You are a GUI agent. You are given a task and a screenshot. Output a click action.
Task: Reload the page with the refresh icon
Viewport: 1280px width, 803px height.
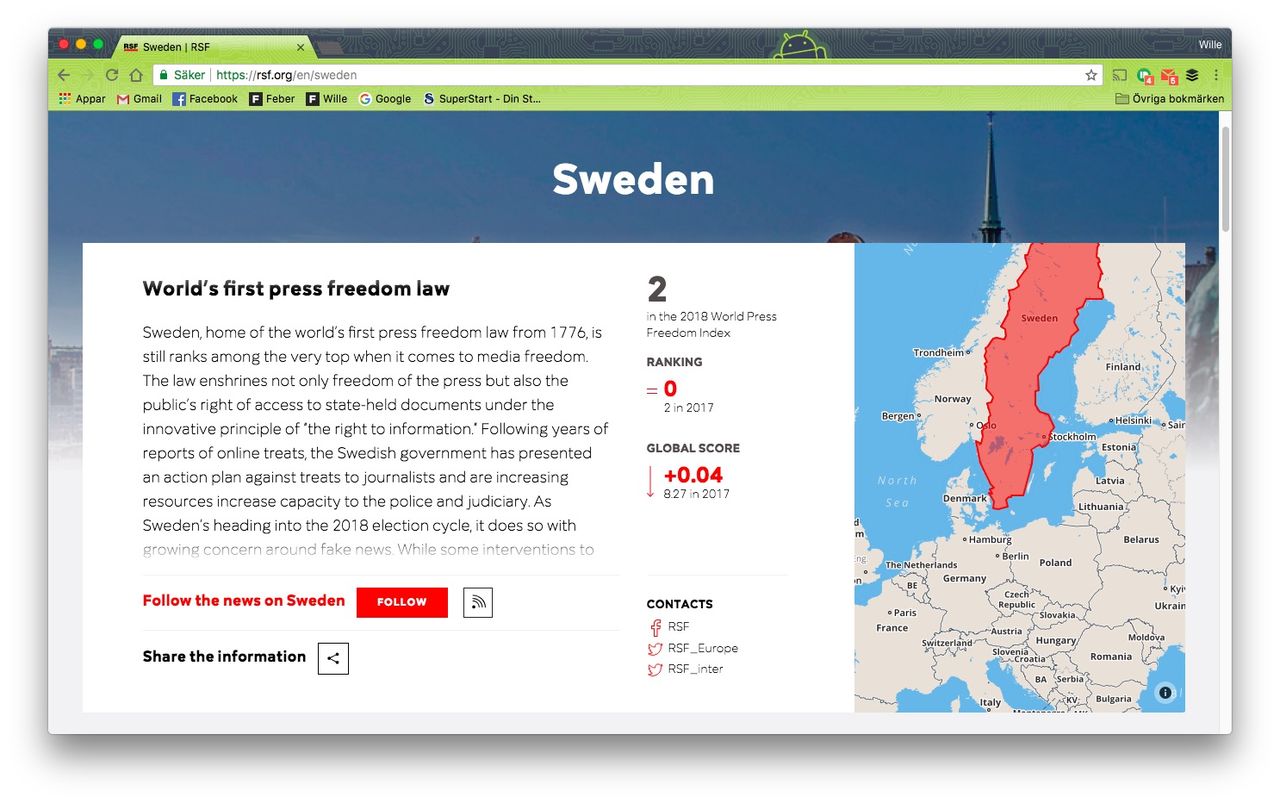pos(112,75)
